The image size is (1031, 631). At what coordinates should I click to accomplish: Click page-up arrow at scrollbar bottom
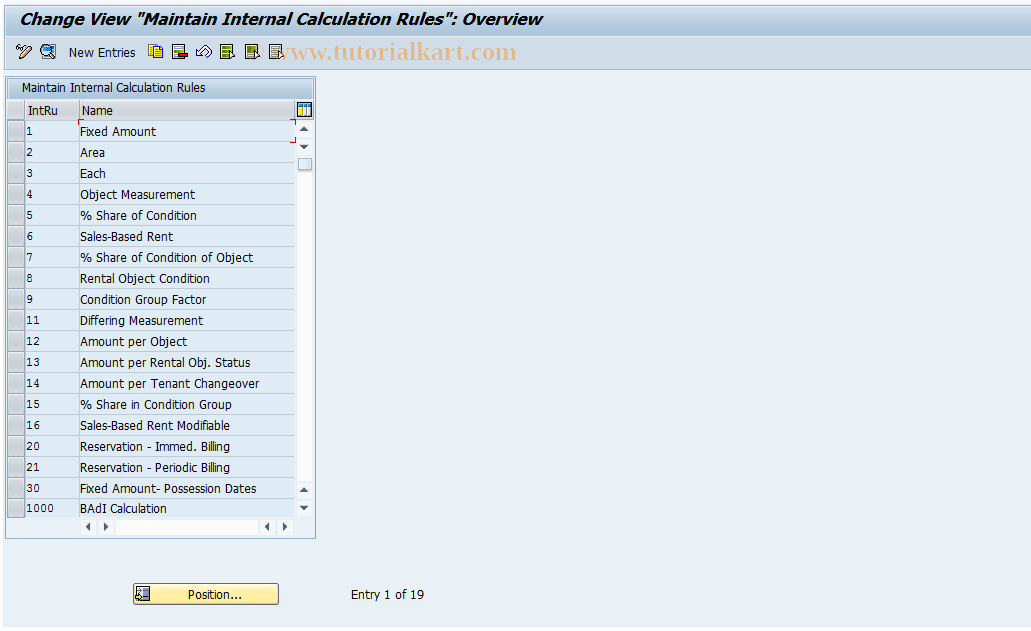[x=304, y=490]
